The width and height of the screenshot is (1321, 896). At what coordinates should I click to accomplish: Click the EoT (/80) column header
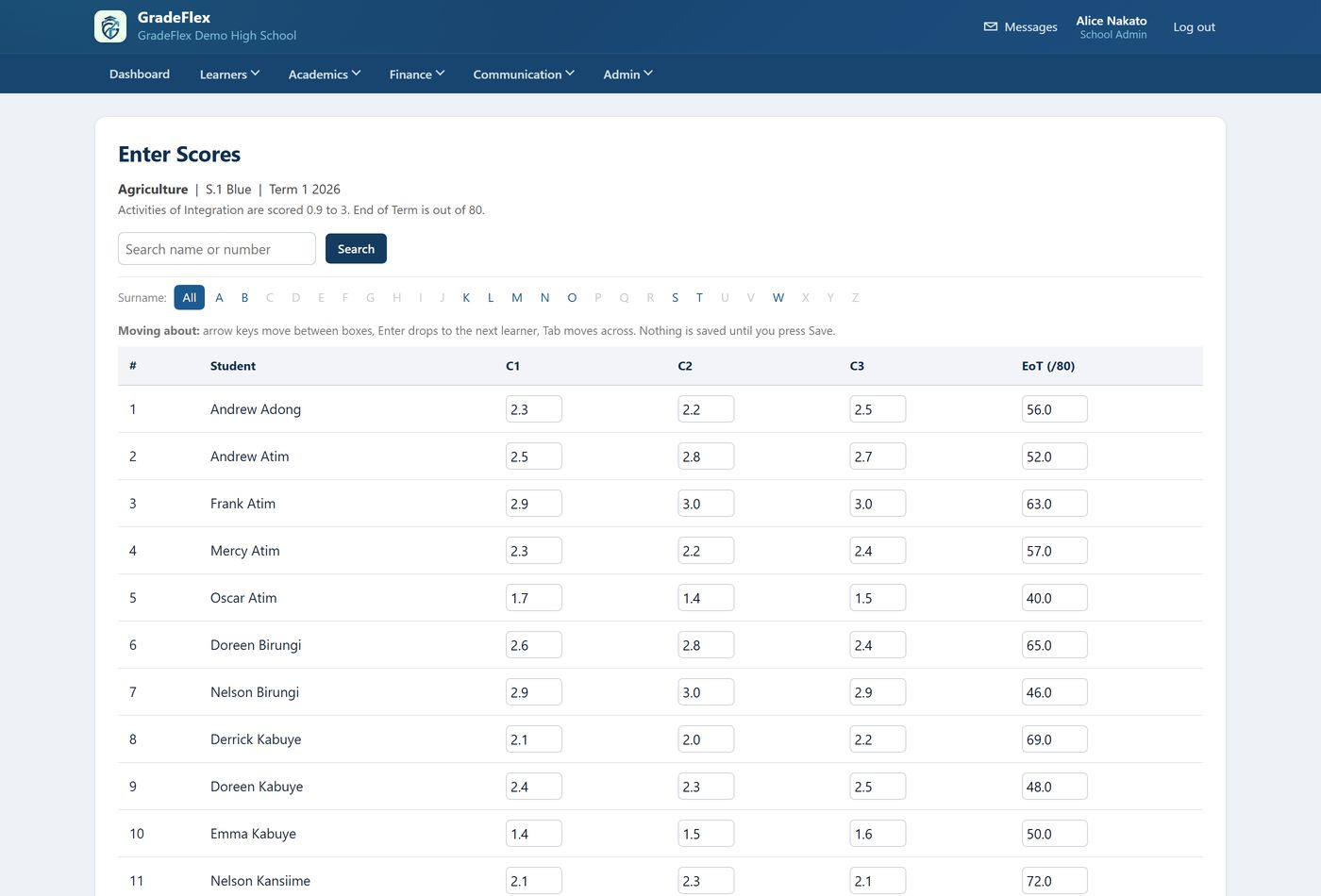tap(1048, 366)
